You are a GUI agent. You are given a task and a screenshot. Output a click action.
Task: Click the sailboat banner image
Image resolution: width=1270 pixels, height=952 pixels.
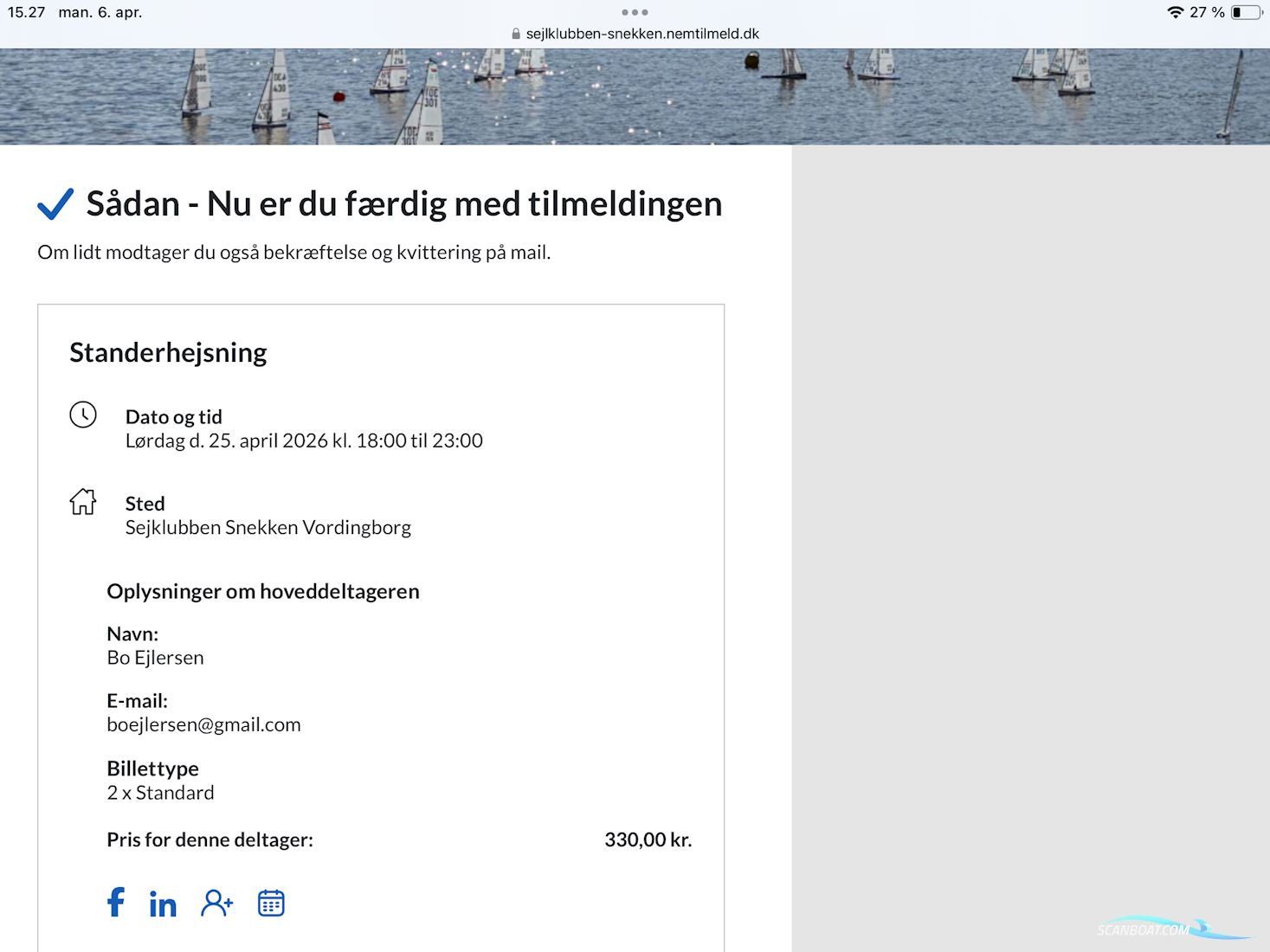click(635, 96)
